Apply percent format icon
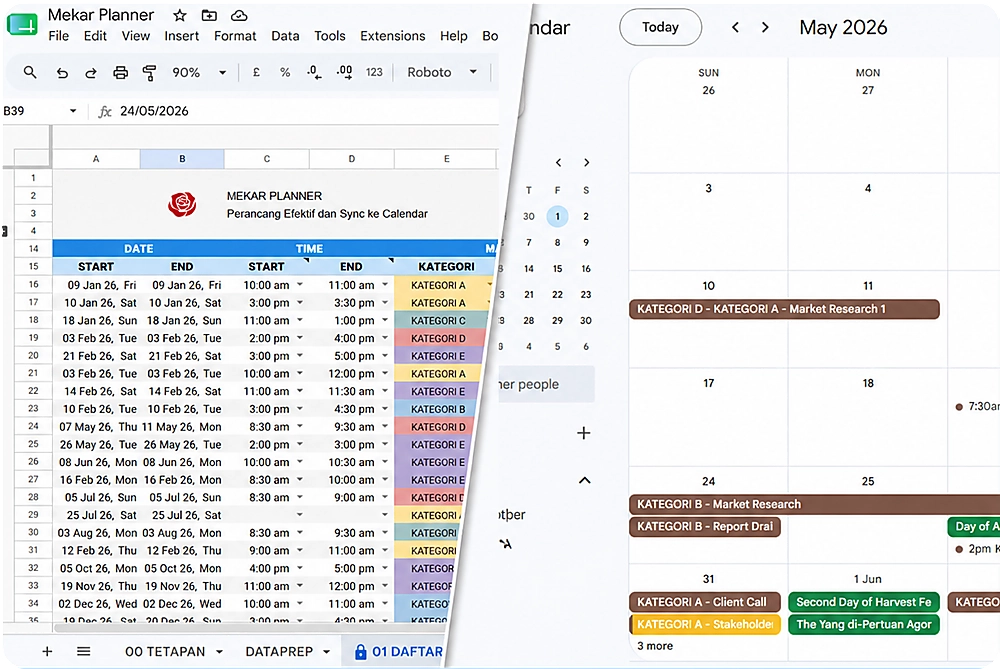The height and width of the screenshot is (670, 1000). [285, 73]
